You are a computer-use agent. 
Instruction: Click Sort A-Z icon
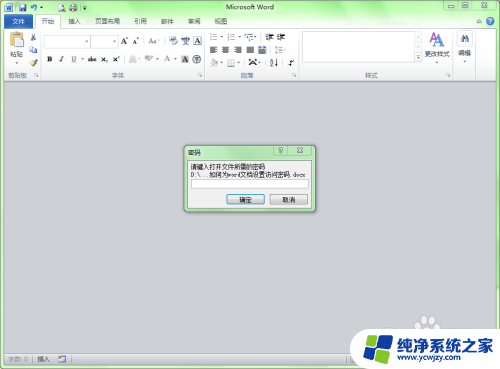[274, 62]
